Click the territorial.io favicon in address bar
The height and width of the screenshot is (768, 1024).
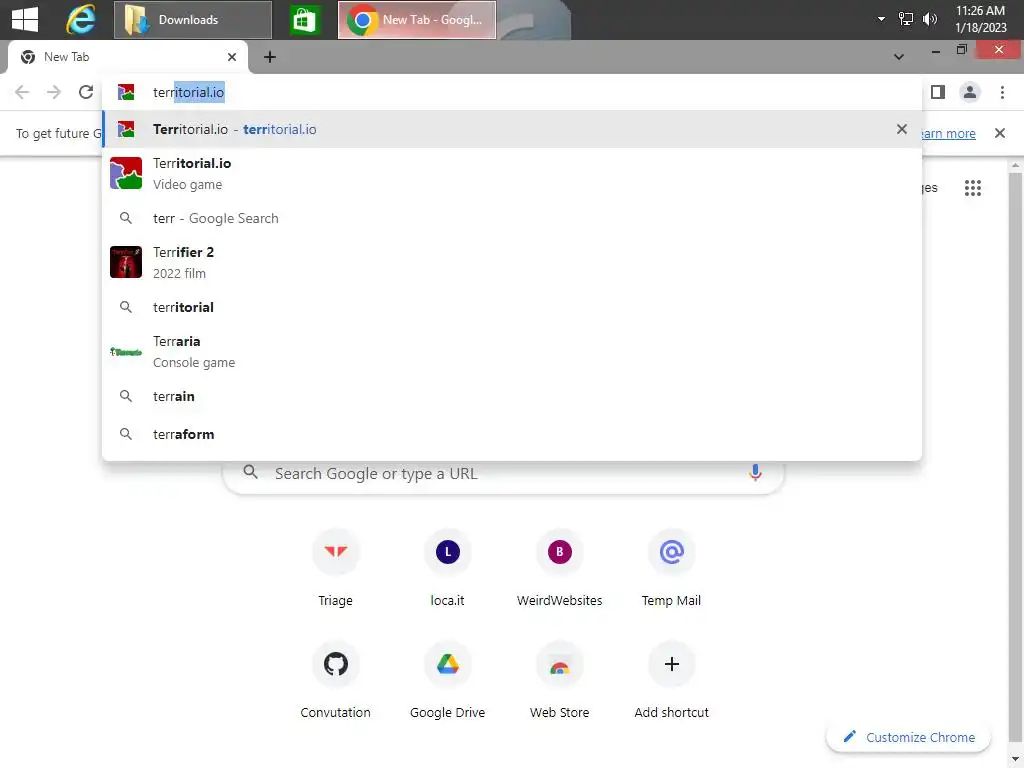[x=126, y=92]
